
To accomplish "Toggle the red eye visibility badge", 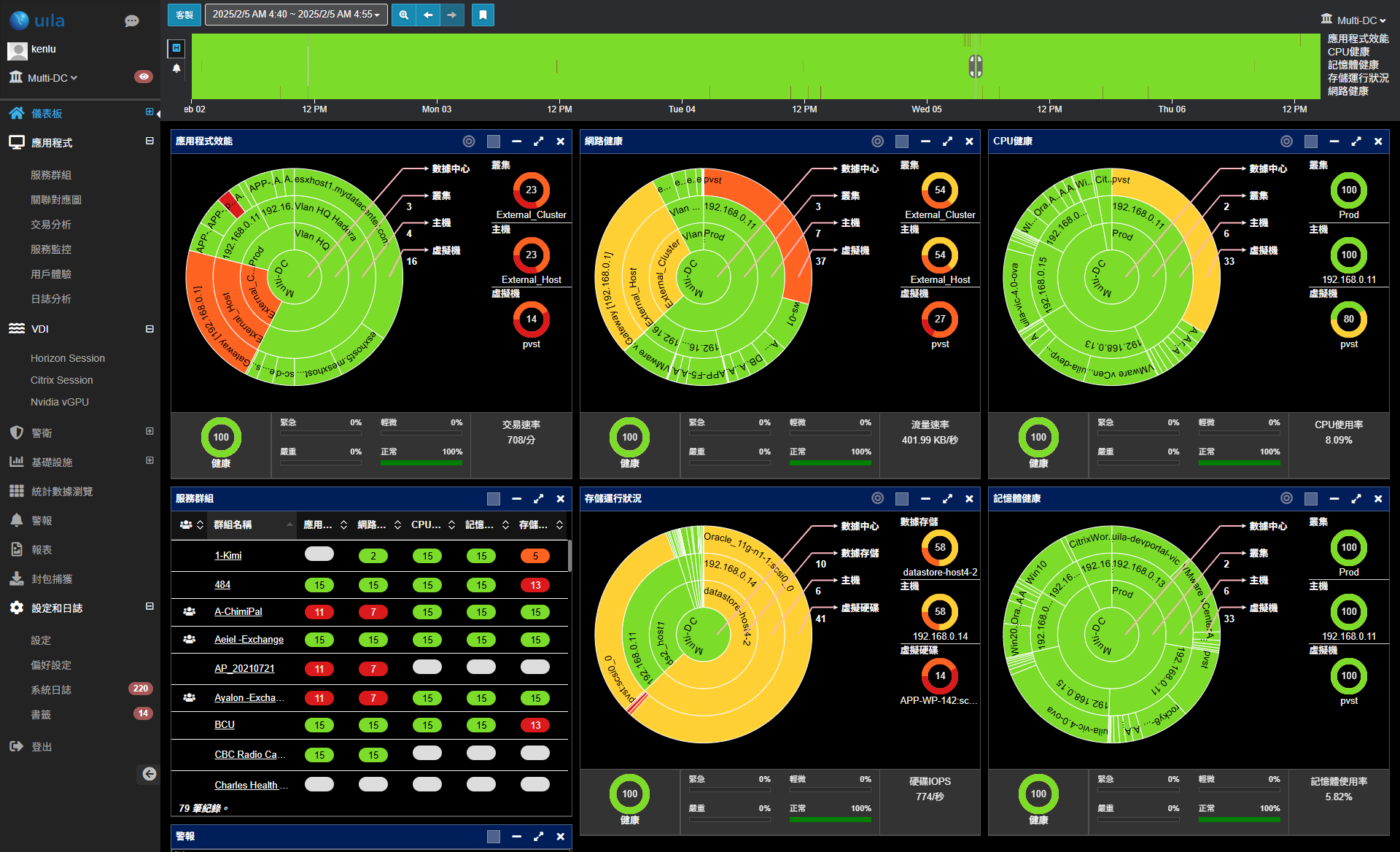I will point(144,77).
